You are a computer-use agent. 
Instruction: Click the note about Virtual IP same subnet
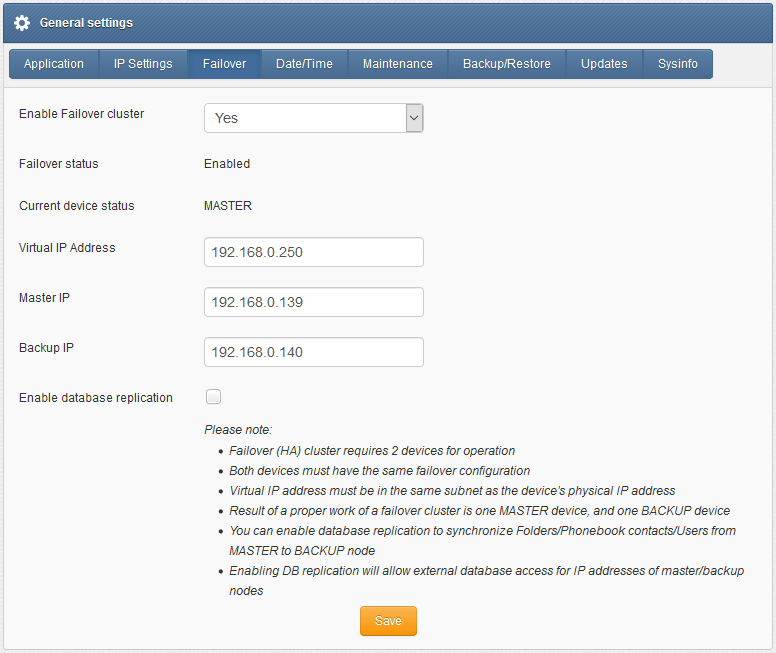click(452, 491)
